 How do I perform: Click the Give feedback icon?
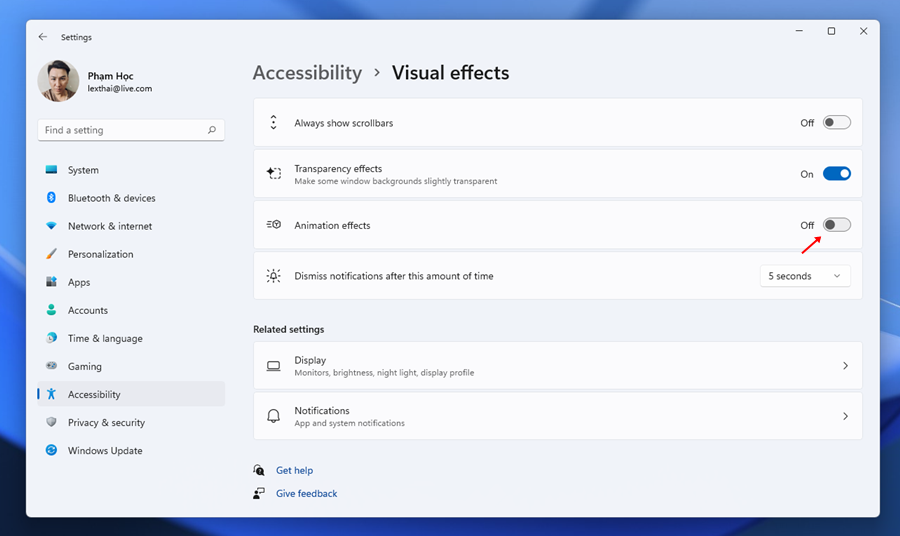tap(259, 493)
